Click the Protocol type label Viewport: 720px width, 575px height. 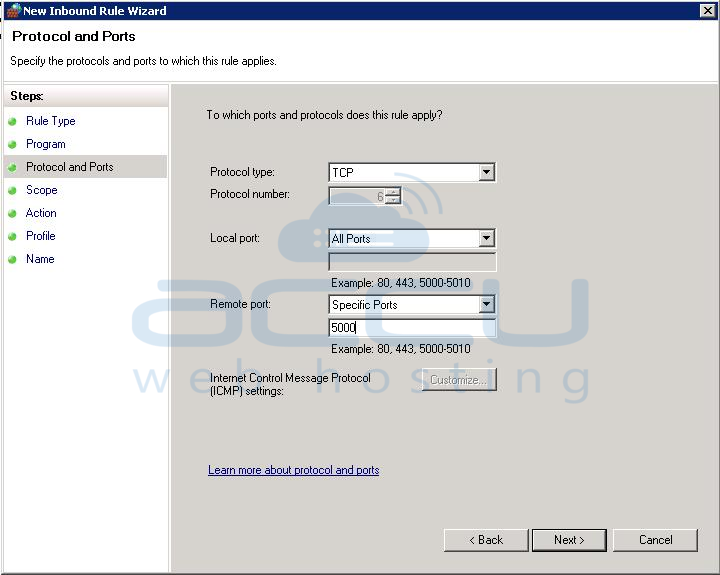pos(242,172)
